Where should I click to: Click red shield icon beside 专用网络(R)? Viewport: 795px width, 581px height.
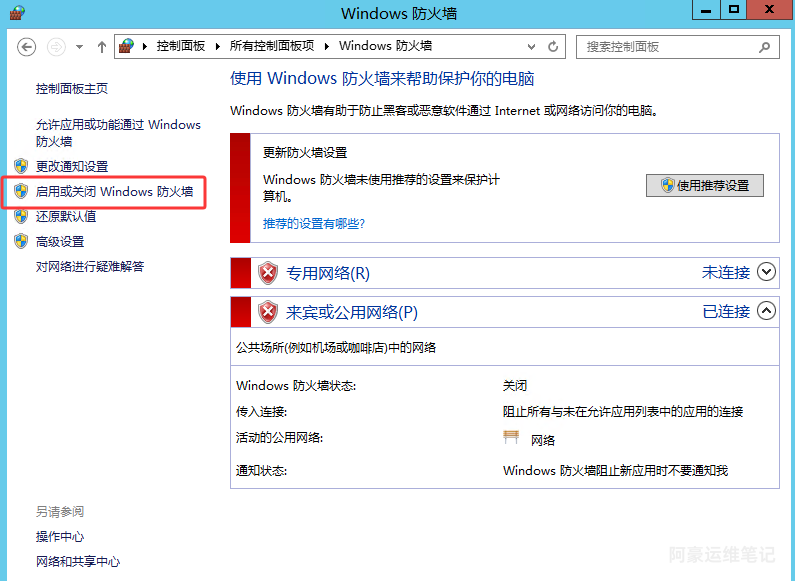click(x=268, y=273)
